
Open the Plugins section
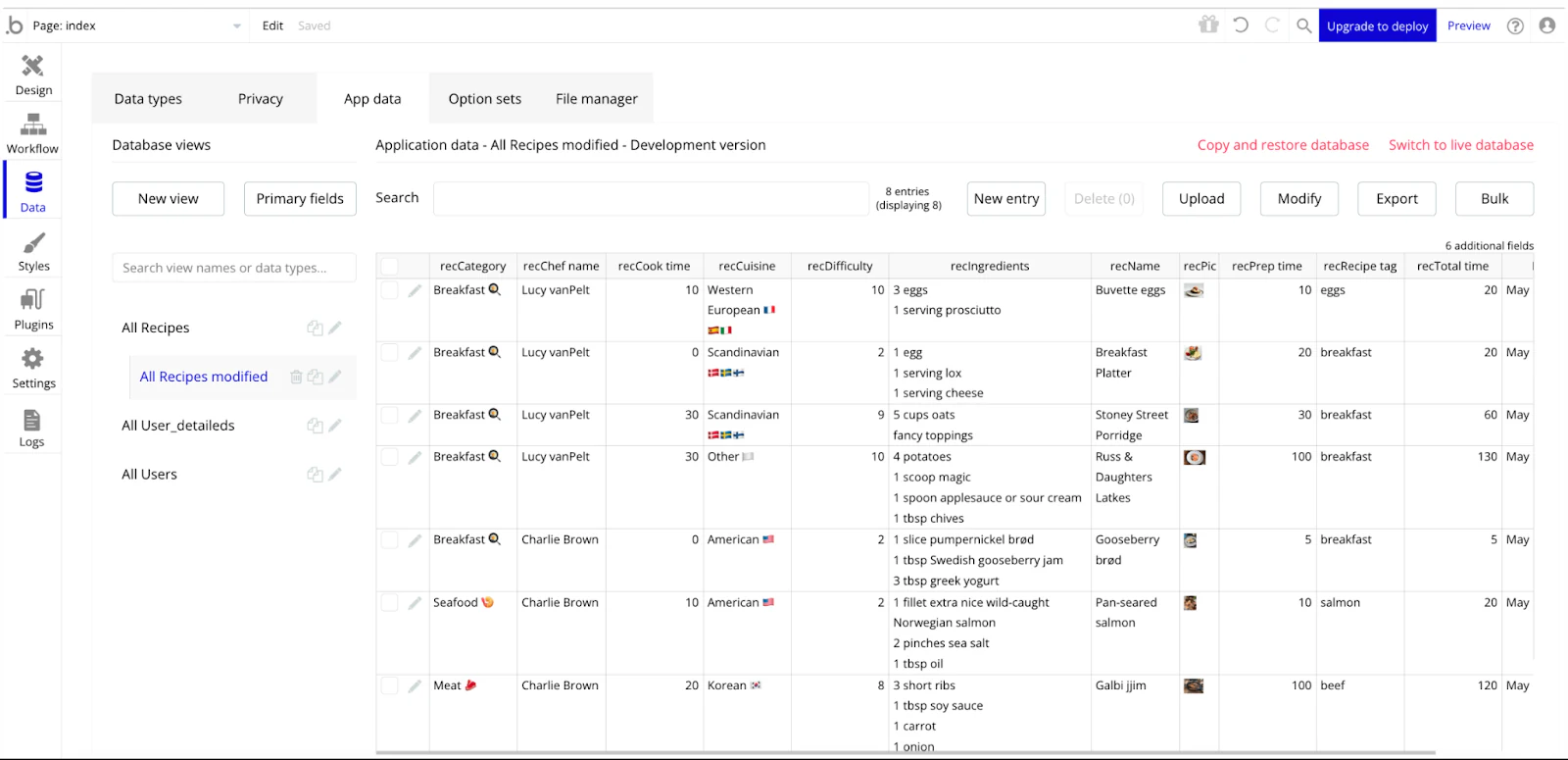(33, 310)
